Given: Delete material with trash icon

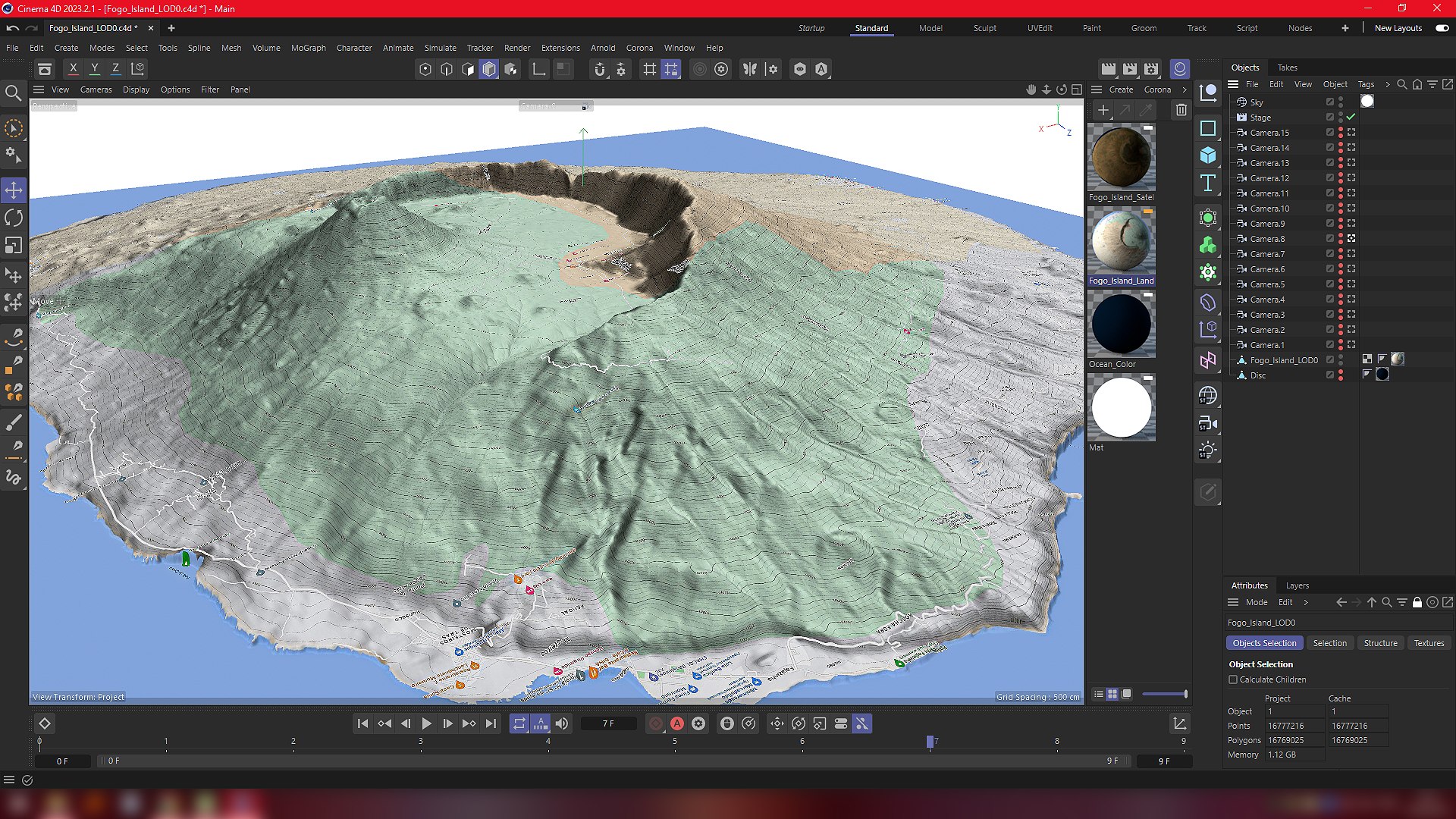Looking at the screenshot, I should (1181, 111).
